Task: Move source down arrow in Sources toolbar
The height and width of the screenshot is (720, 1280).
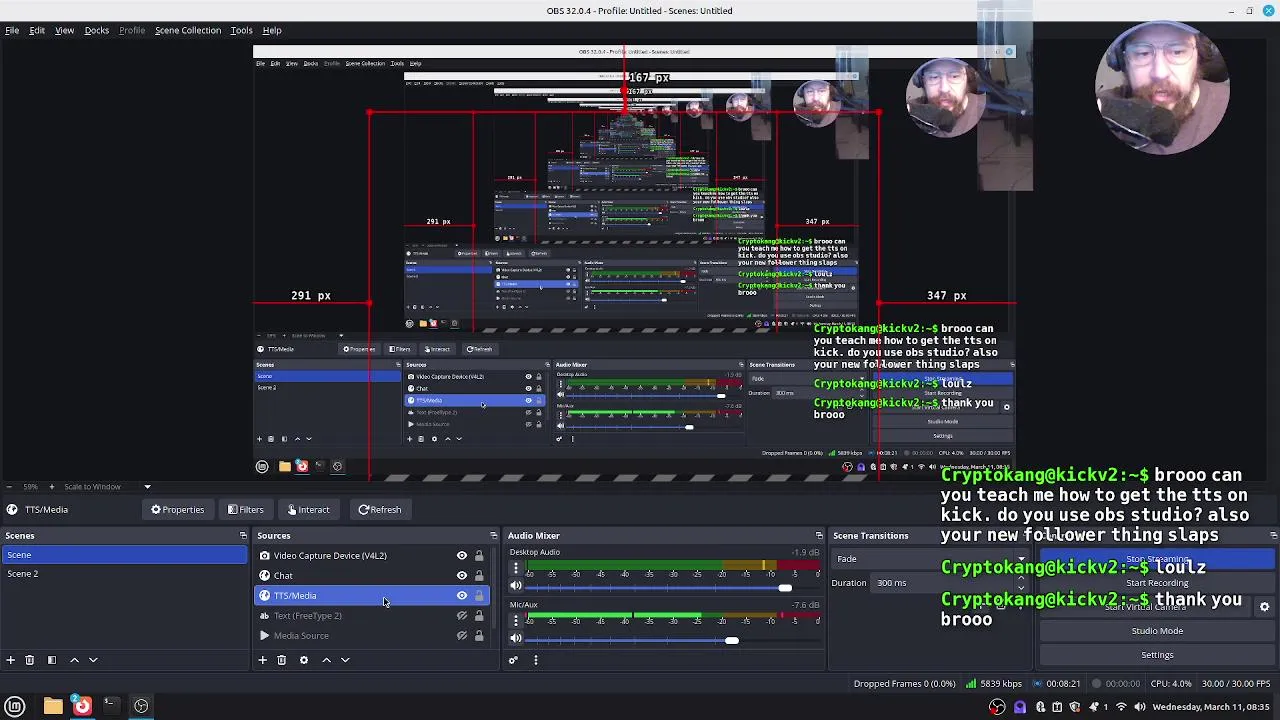Action: tap(345, 660)
